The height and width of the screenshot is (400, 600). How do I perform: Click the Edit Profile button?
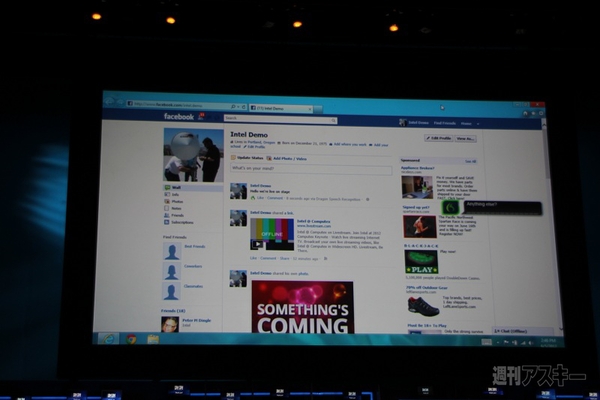tap(439, 138)
